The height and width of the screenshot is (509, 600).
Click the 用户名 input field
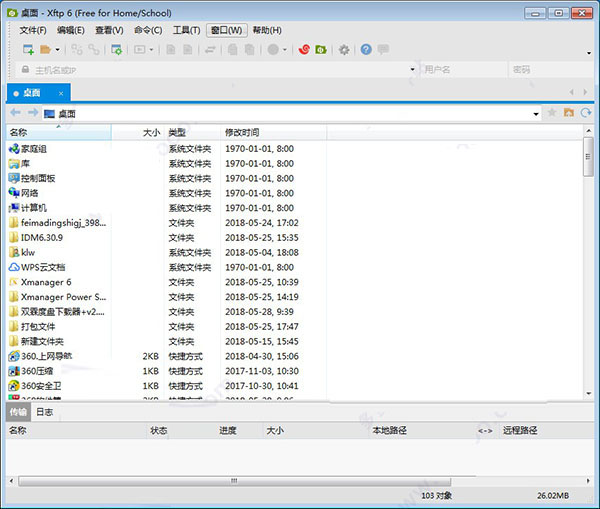pyautogui.click(x=462, y=70)
